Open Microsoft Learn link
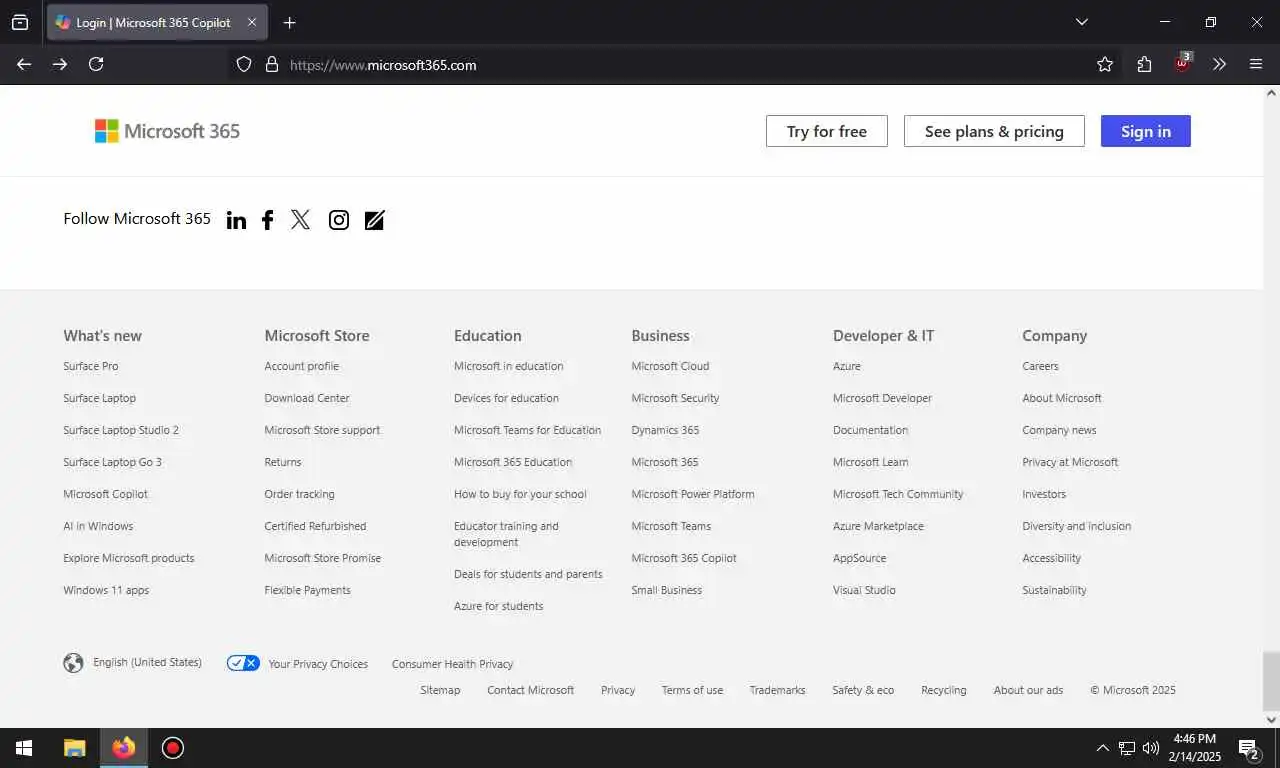 point(870,462)
